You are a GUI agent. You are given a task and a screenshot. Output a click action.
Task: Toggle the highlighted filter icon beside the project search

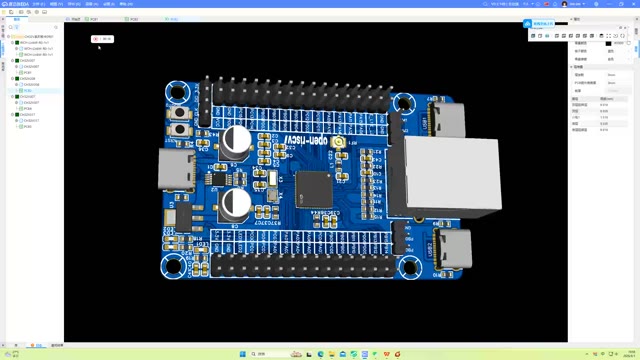click(x=17, y=27)
